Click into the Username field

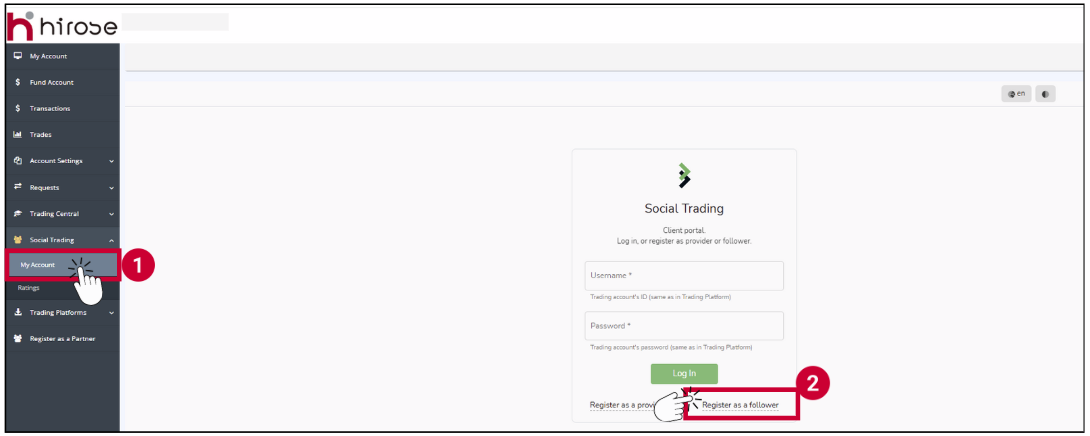(684, 276)
